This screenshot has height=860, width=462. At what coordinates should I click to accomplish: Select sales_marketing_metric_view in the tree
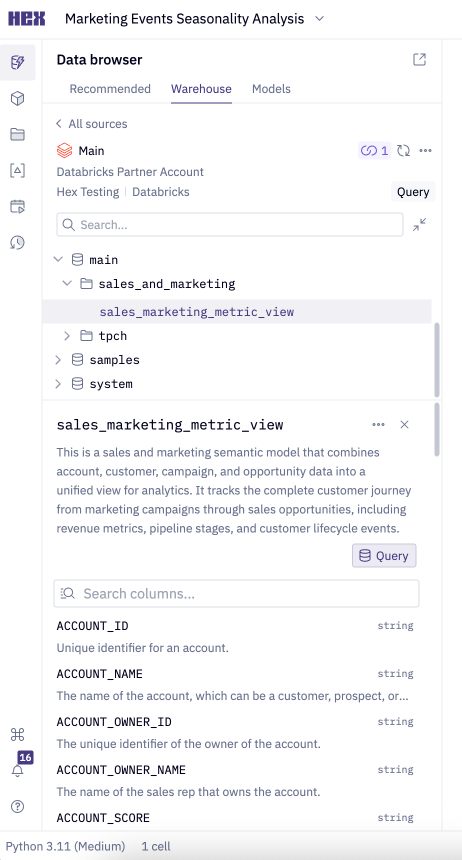237,312
